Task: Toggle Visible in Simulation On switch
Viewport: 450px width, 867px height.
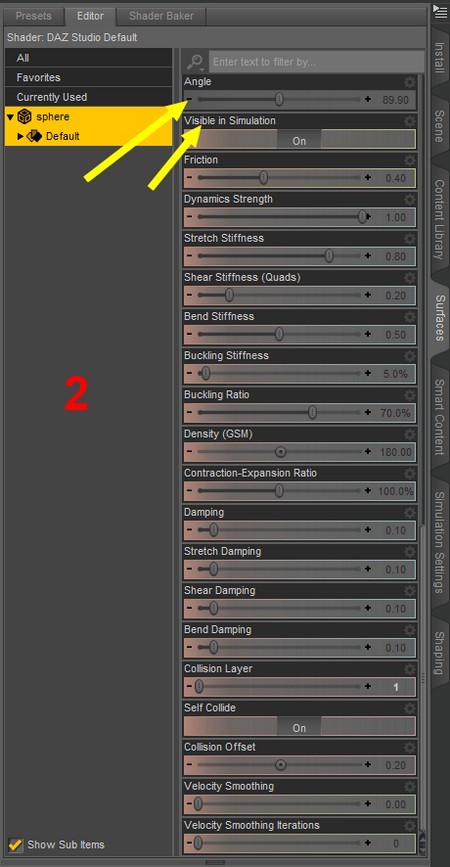Action: pyautogui.click(x=299, y=140)
